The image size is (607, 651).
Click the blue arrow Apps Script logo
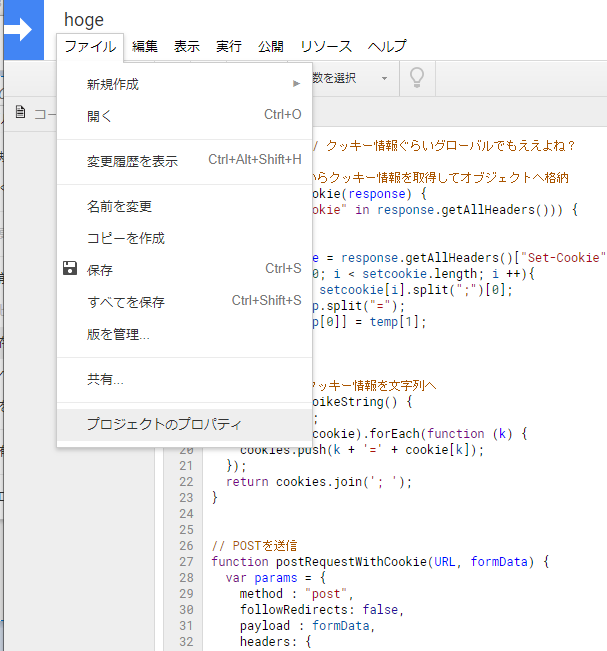[x=24, y=30]
